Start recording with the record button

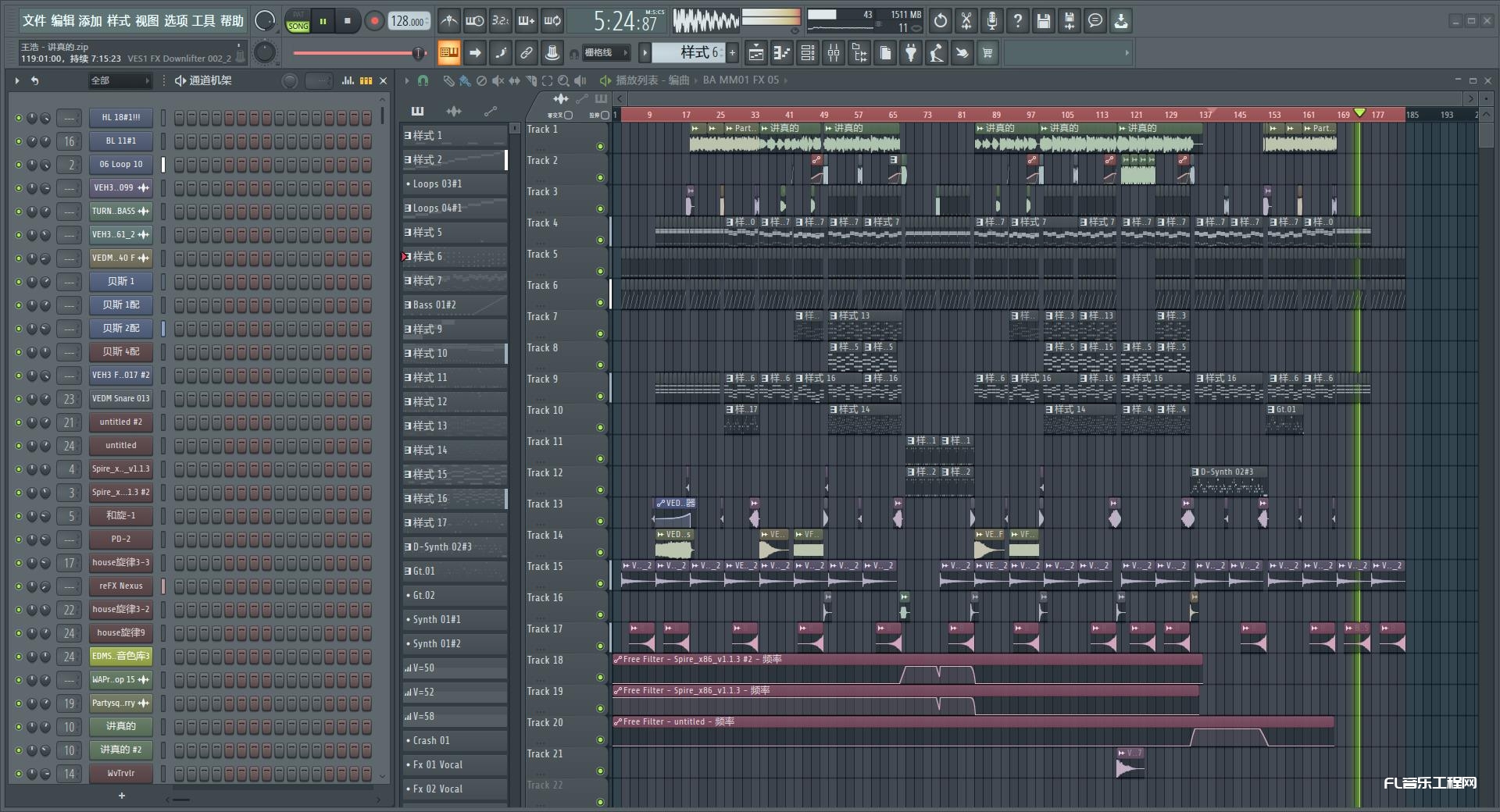click(374, 22)
